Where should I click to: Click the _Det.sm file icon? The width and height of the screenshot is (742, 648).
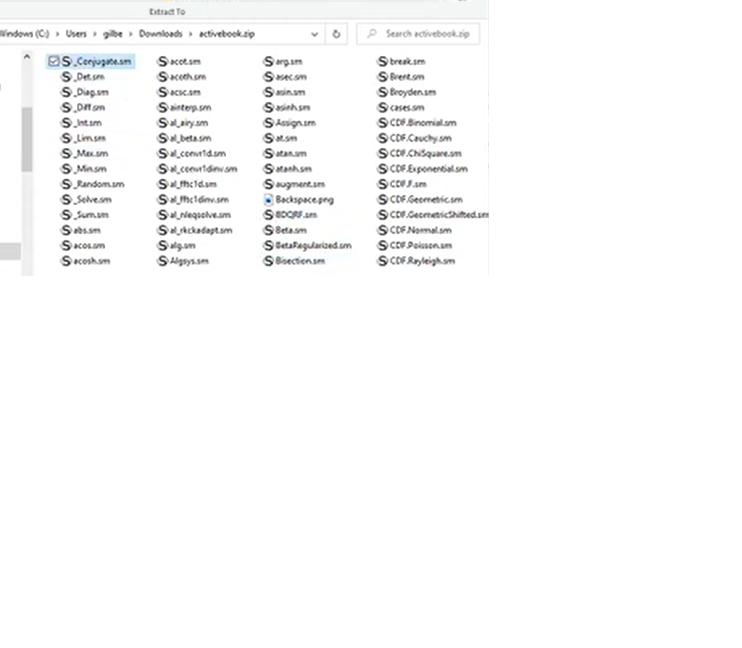(x=67, y=77)
